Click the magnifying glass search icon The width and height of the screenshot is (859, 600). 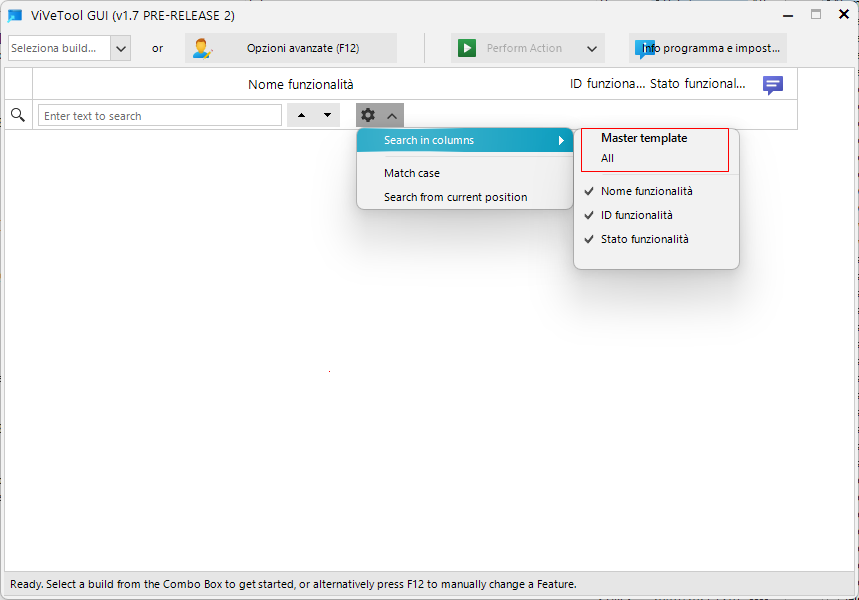point(17,114)
